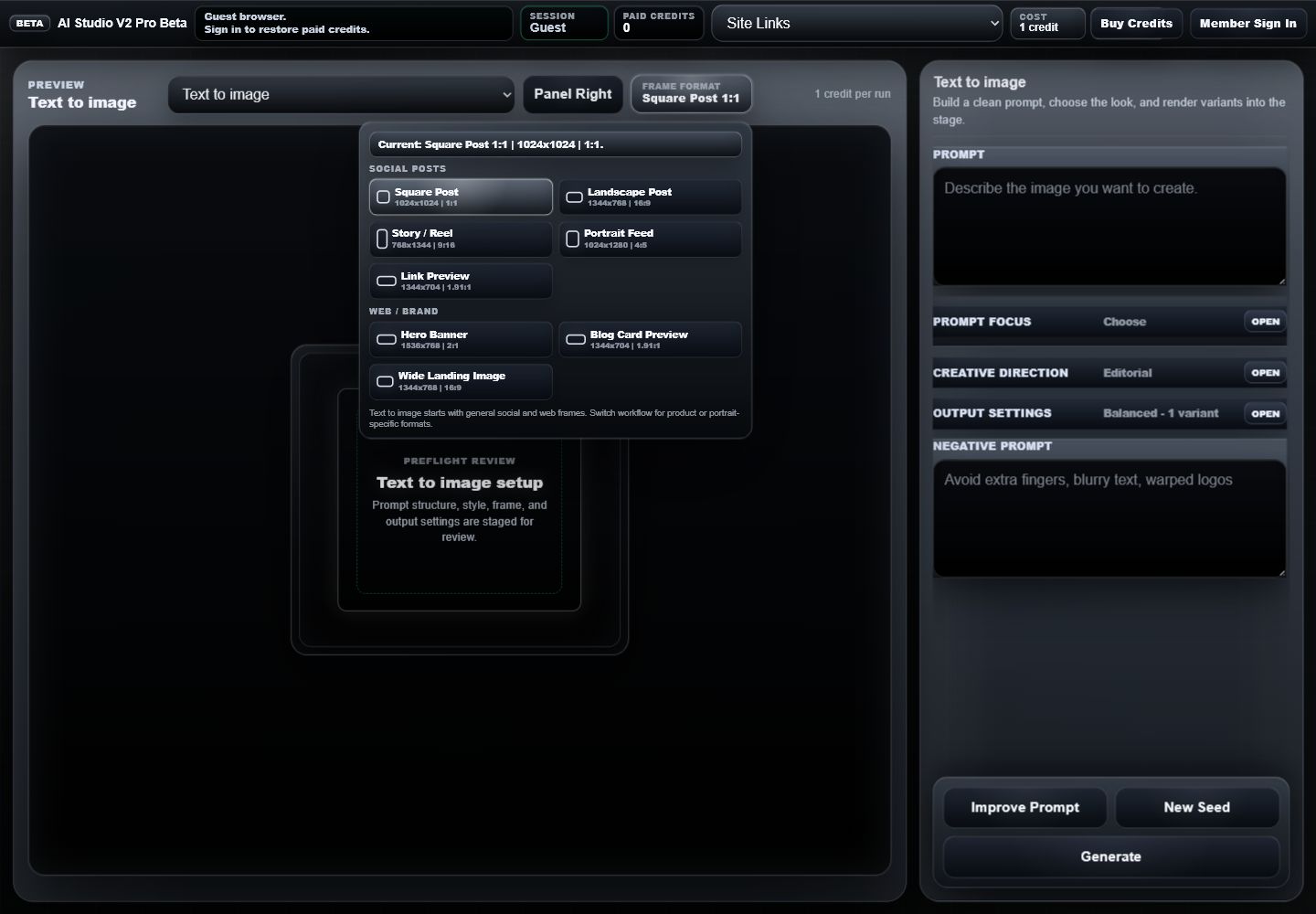The height and width of the screenshot is (914, 1316).
Task: Click the Preflight Review setup card
Action: 459,499
